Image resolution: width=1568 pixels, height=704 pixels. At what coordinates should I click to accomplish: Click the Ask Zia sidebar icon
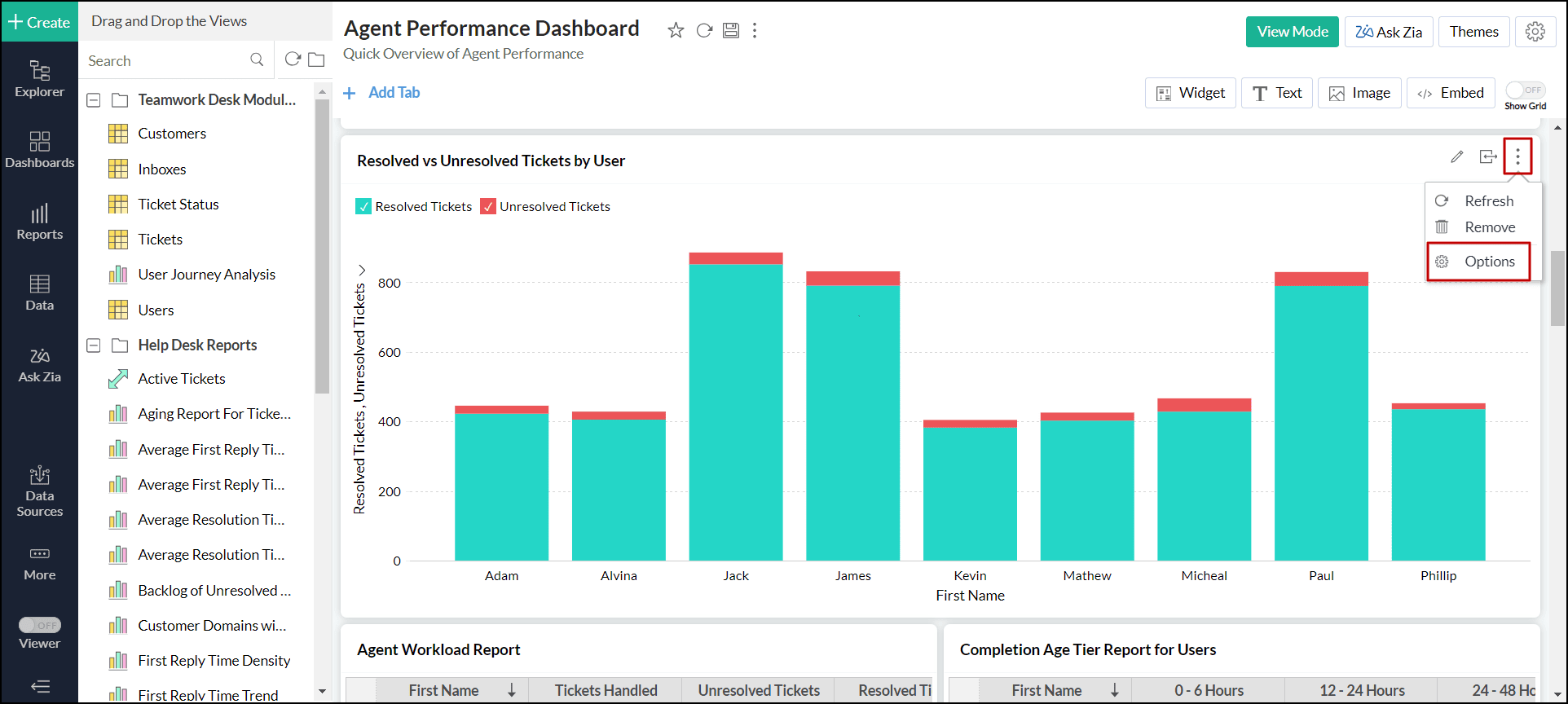click(39, 365)
